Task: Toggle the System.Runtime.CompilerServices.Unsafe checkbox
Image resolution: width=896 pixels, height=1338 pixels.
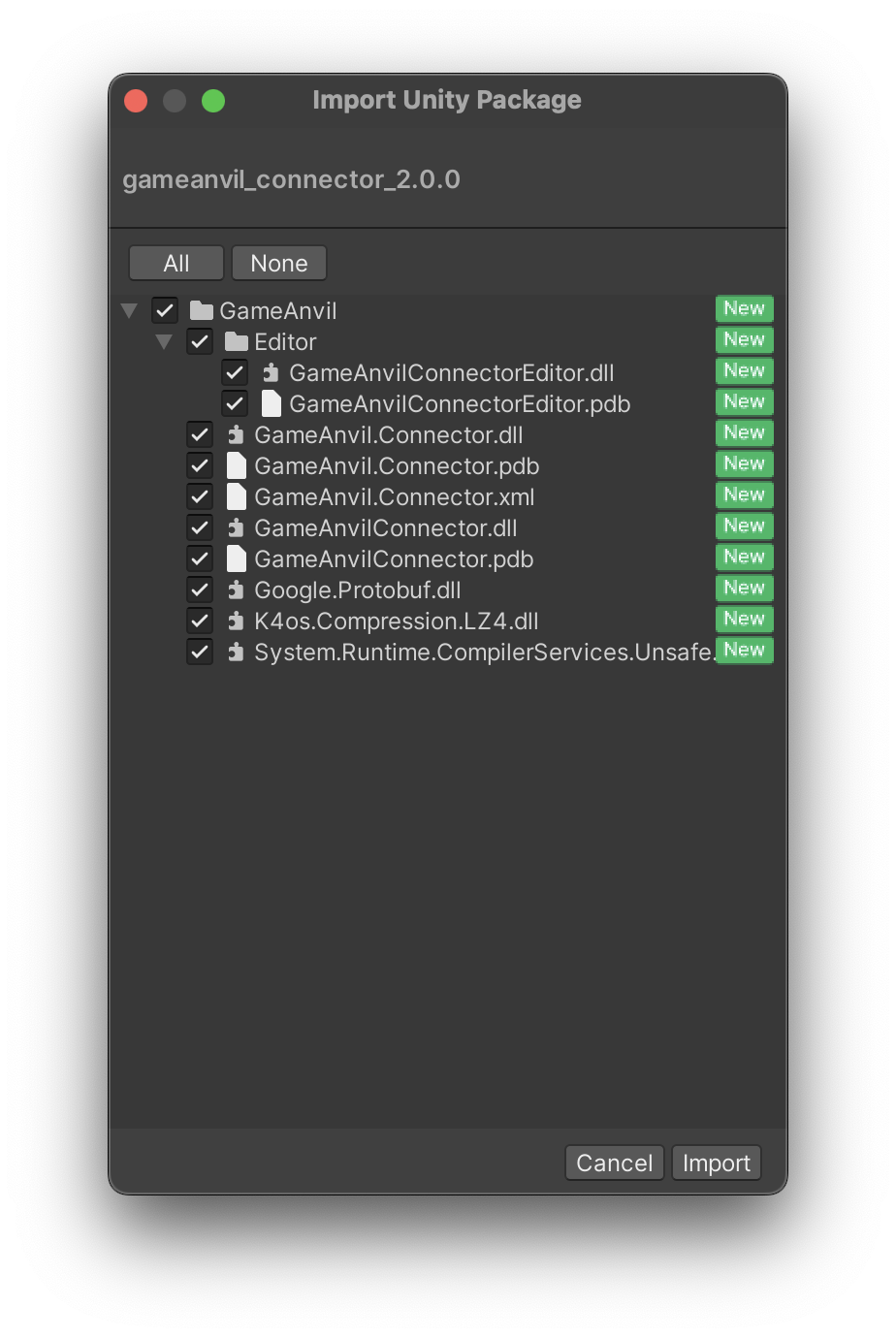Action: coord(200,652)
